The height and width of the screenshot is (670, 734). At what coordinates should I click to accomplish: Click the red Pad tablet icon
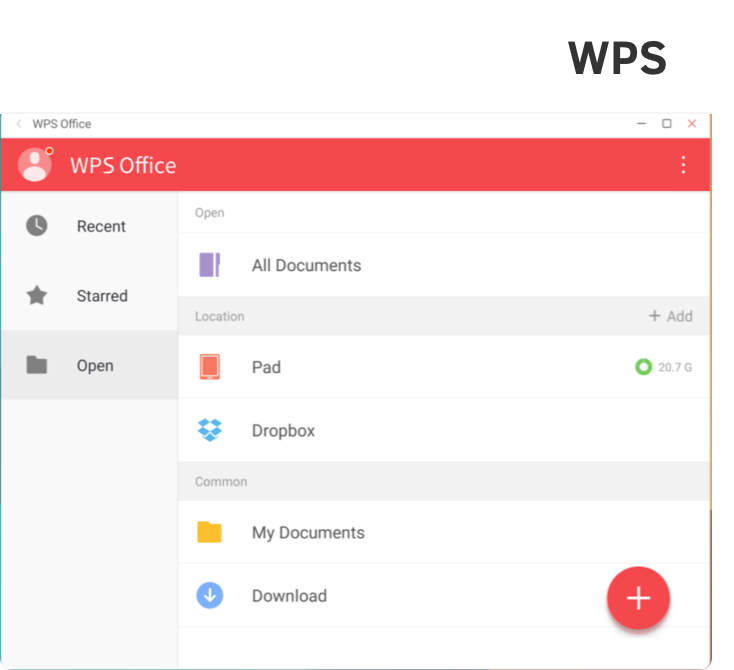point(209,367)
